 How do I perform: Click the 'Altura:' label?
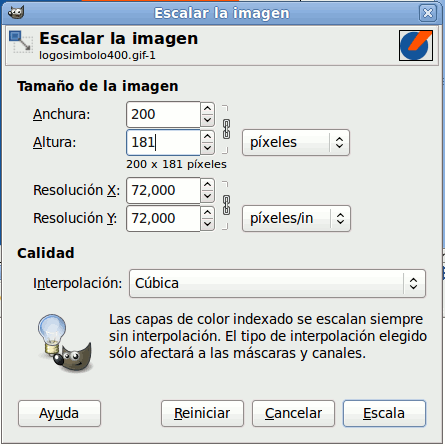(x=55, y=143)
